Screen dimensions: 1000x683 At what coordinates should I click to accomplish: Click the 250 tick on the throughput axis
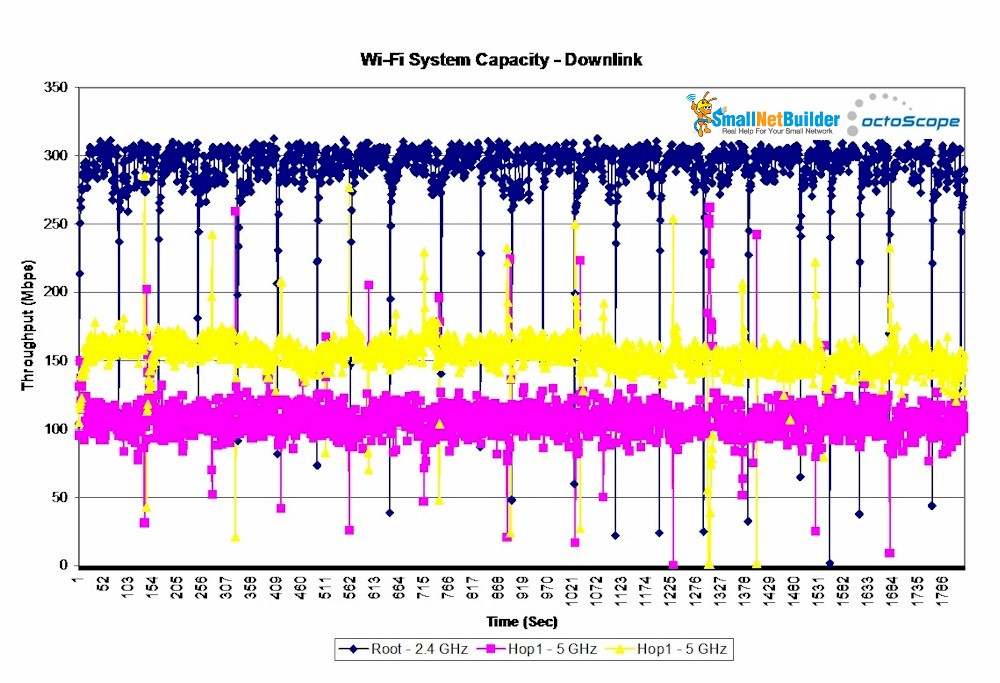coord(56,224)
